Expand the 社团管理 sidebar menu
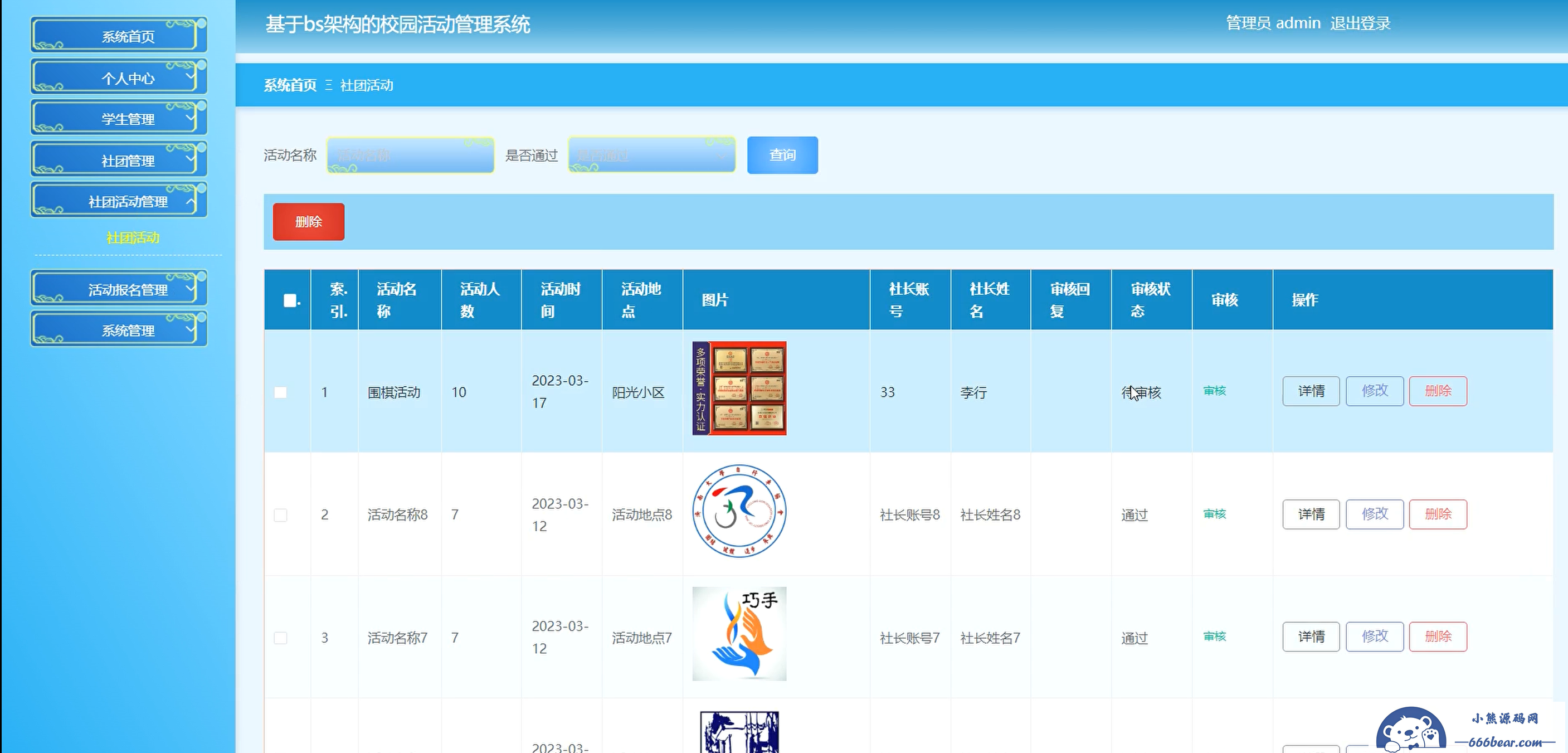This screenshot has width=1568, height=753. 119,160
